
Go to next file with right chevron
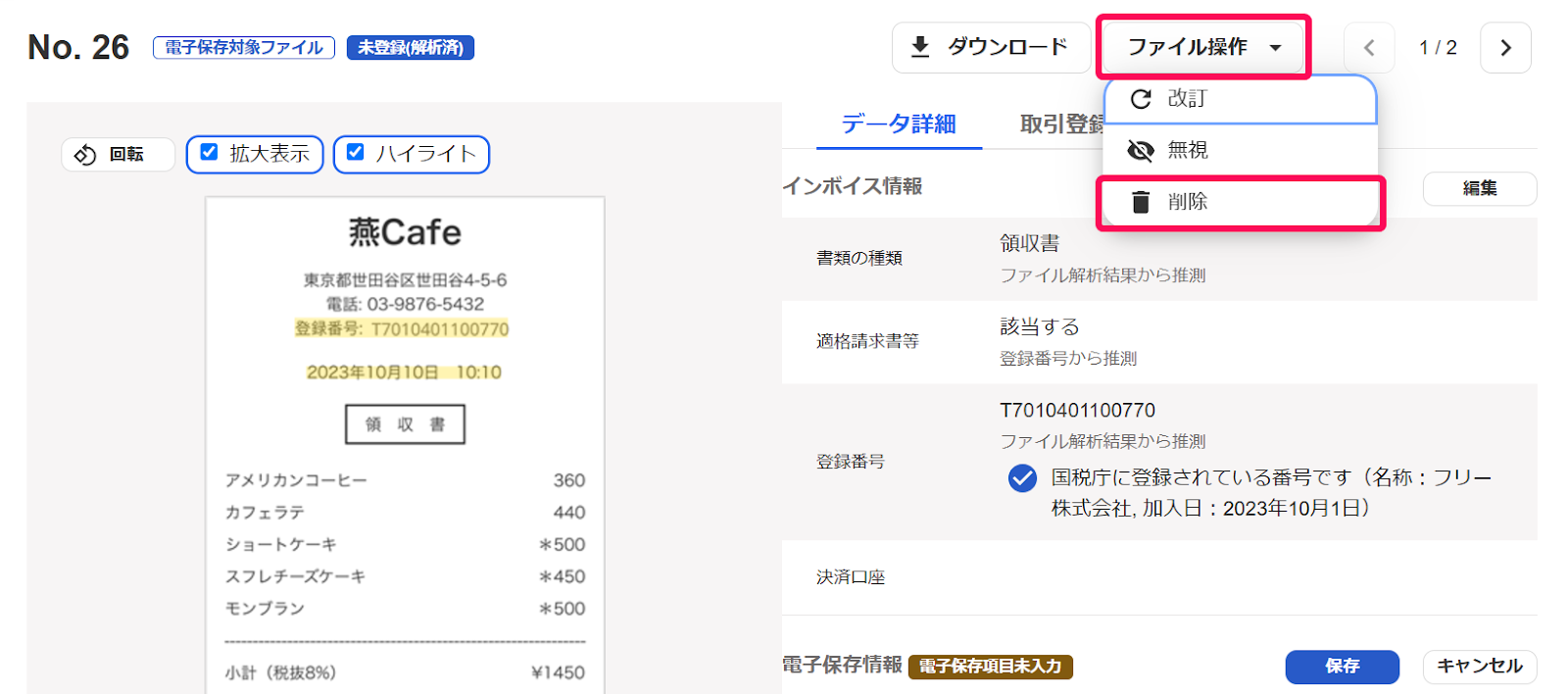(1506, 48)
